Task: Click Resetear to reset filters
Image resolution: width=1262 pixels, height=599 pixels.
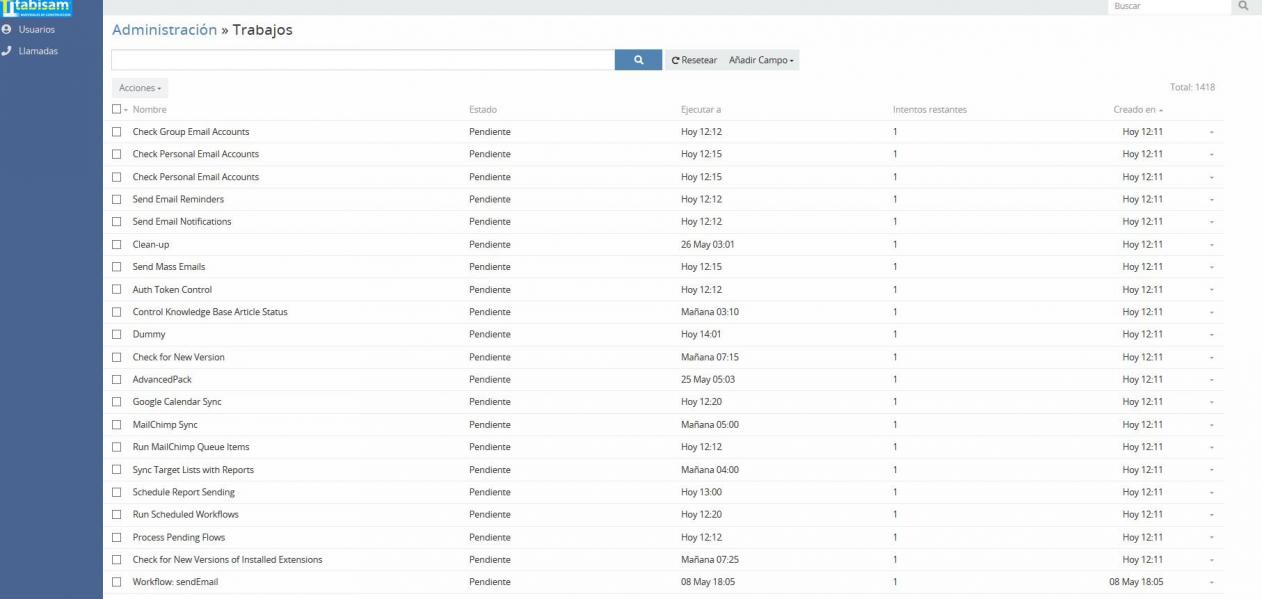Action: 694,60
